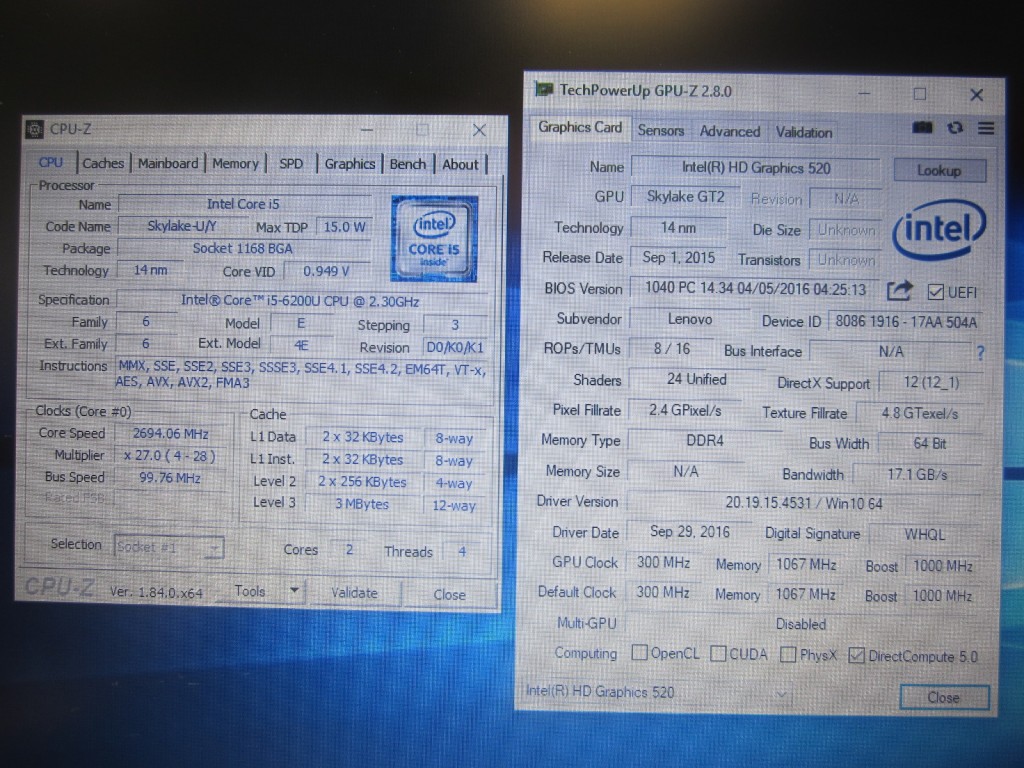Click the Intel logo in GPU-Z

point(938,229)
